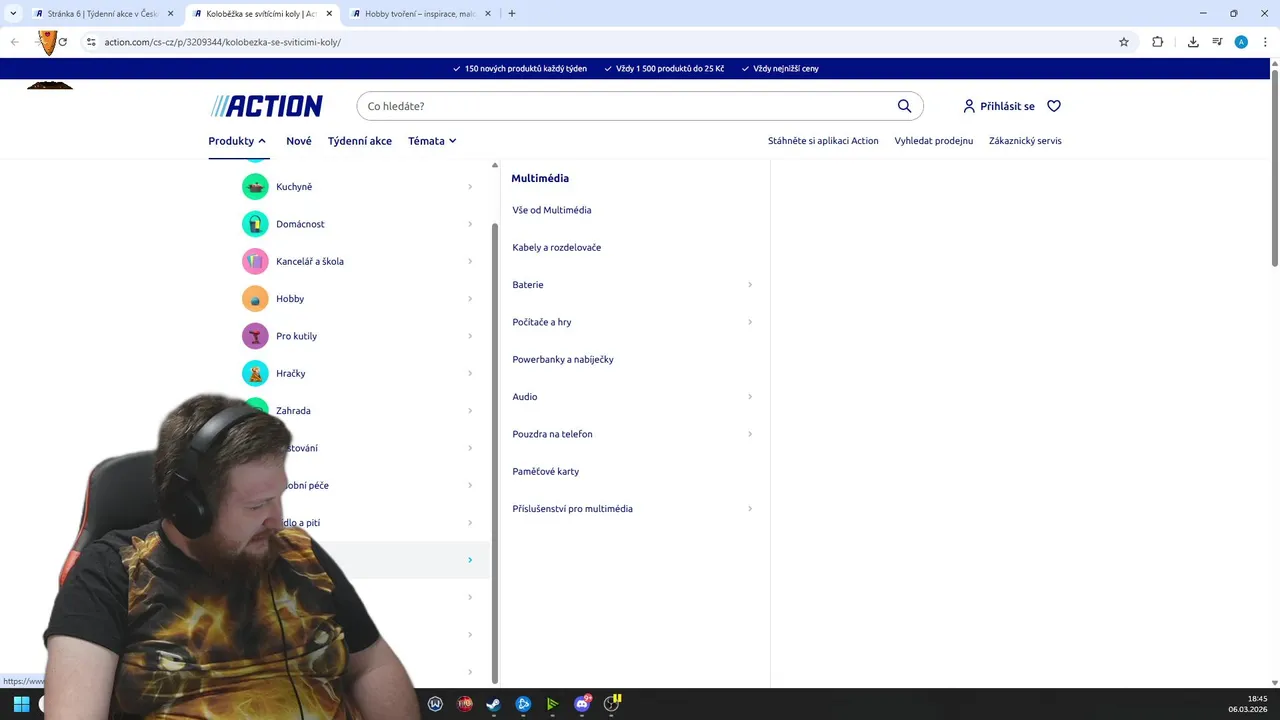Expand the Počítače a hry submenu arrow
This screenshot has height=720, width=1280.
pyautogui.click(x=750, y=322)
